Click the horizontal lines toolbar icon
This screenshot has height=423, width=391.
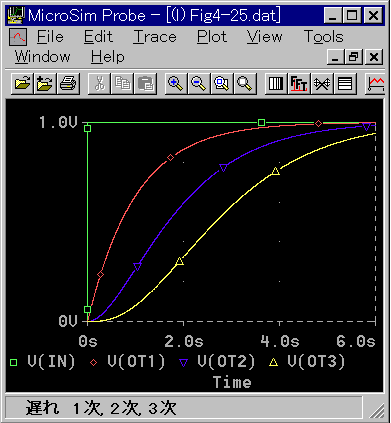(x=345, y=83)
